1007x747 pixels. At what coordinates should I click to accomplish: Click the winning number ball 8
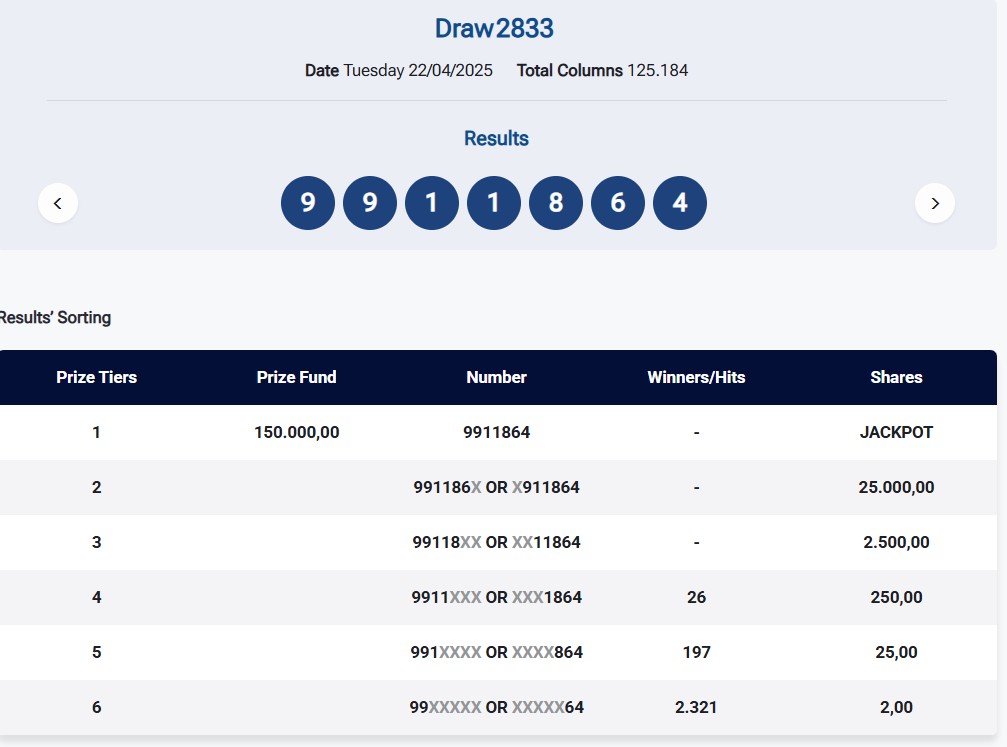coord(556,203)
